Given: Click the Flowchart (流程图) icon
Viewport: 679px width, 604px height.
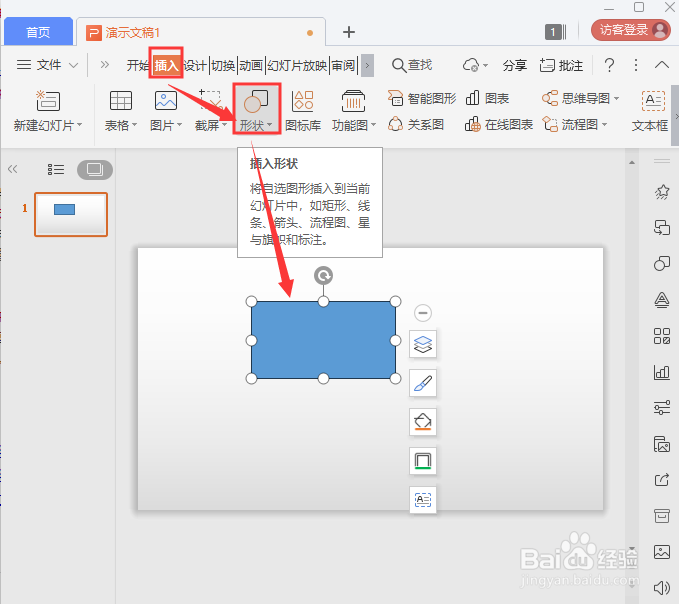Looking at the screenshot, I should coord(550,125).
